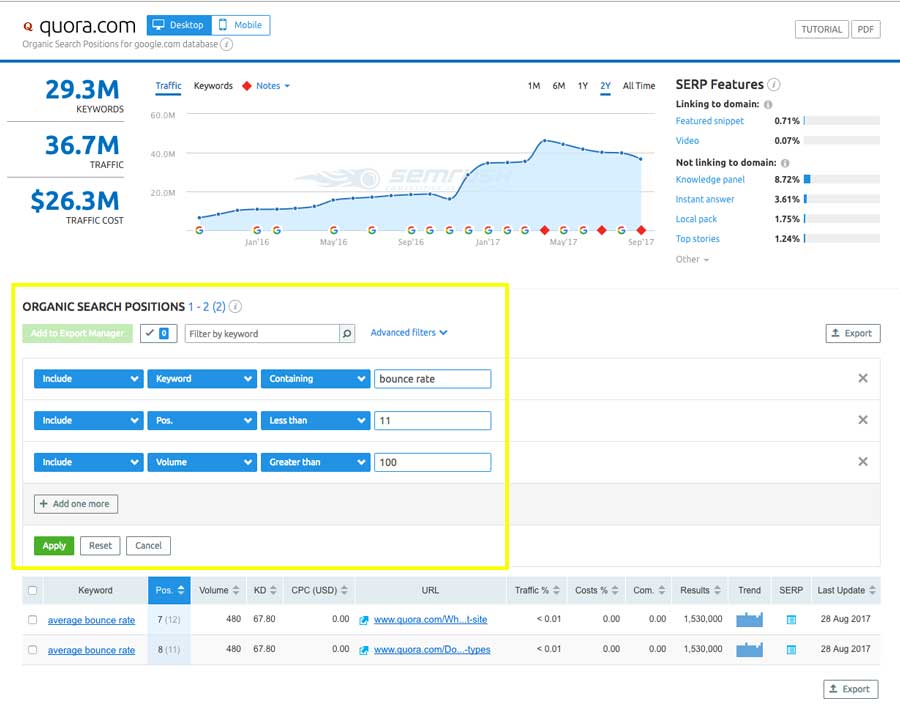Viewport: 900px width, 708px height.
Task: Click Add one more filter
Action: coord(76,504)
